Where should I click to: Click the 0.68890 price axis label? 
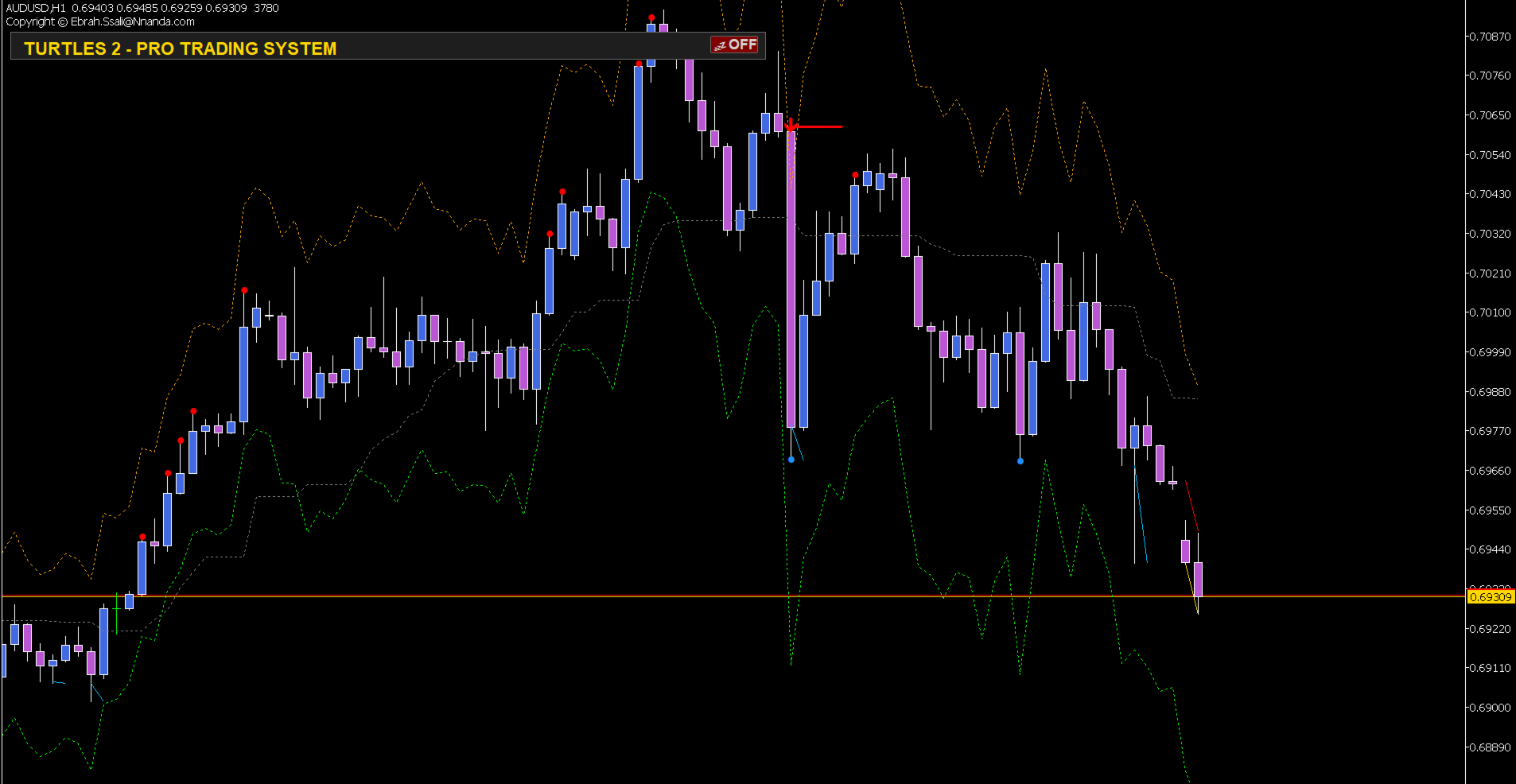pyautogui.click(x=1490, y=747)
